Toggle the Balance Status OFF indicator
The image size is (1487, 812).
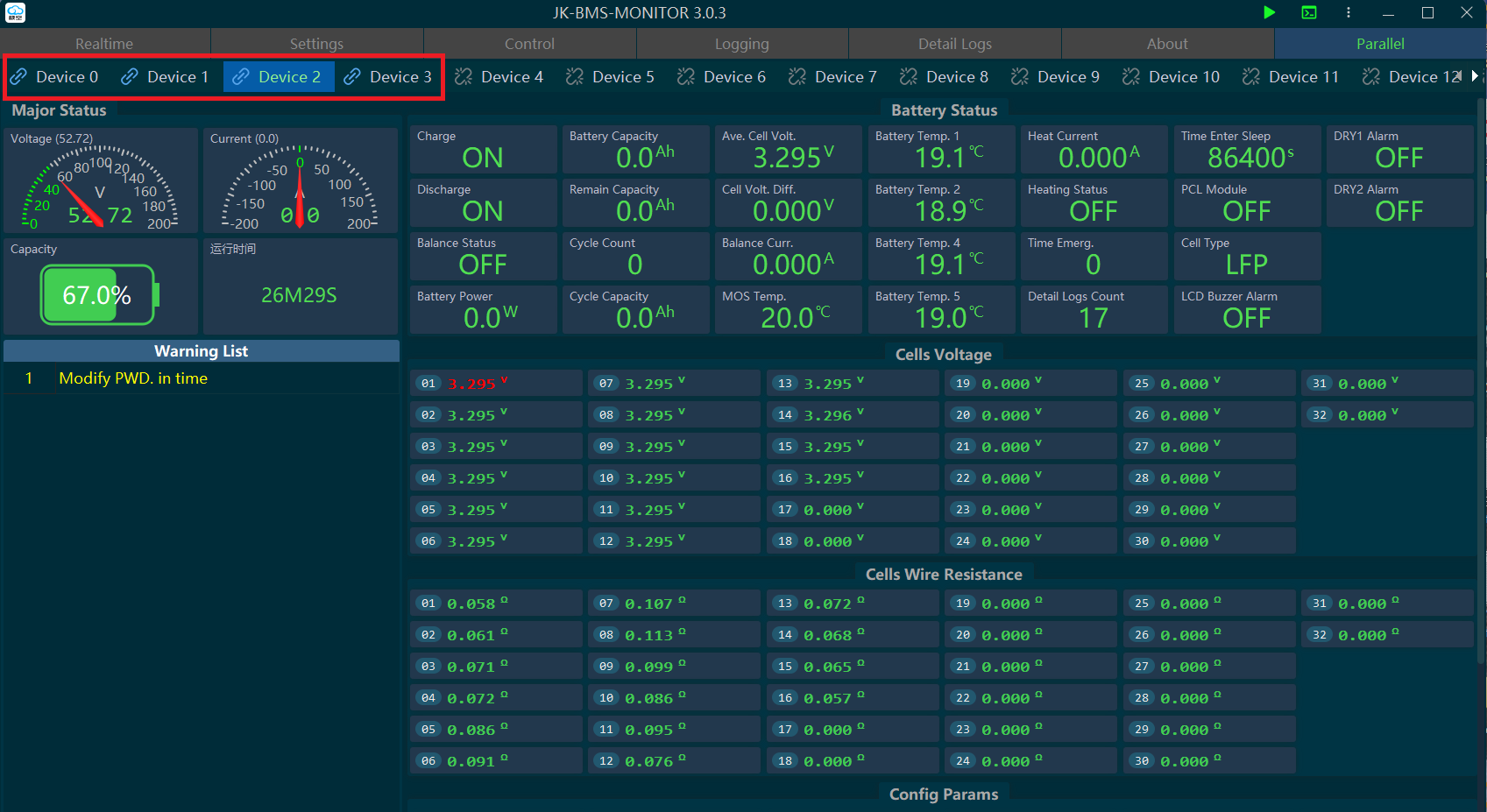483,265
